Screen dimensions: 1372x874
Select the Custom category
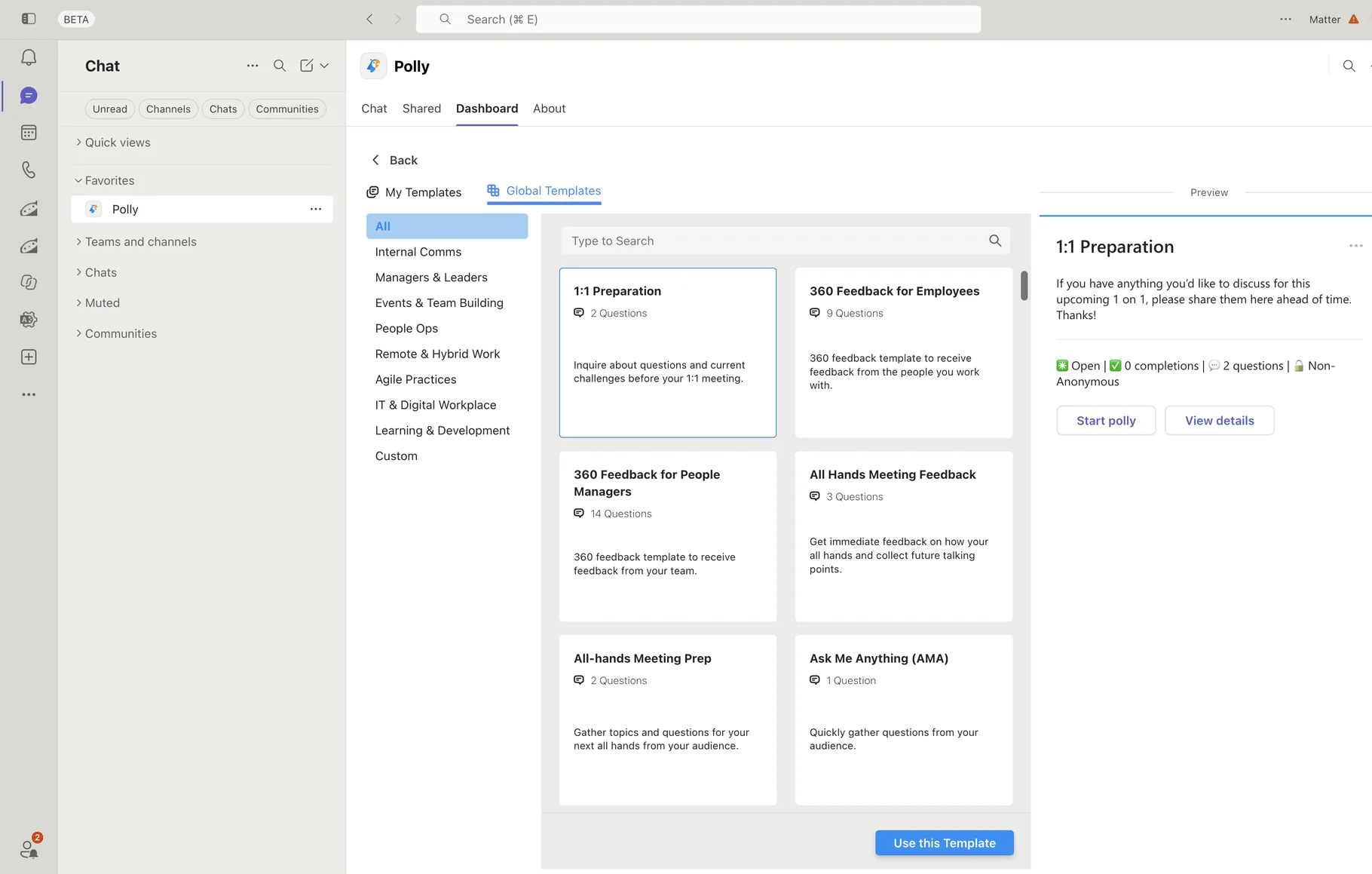396,456
